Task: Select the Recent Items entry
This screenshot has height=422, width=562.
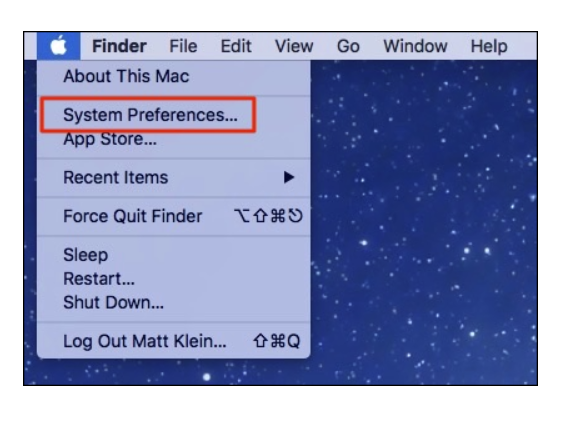Action: pos(173,177)
